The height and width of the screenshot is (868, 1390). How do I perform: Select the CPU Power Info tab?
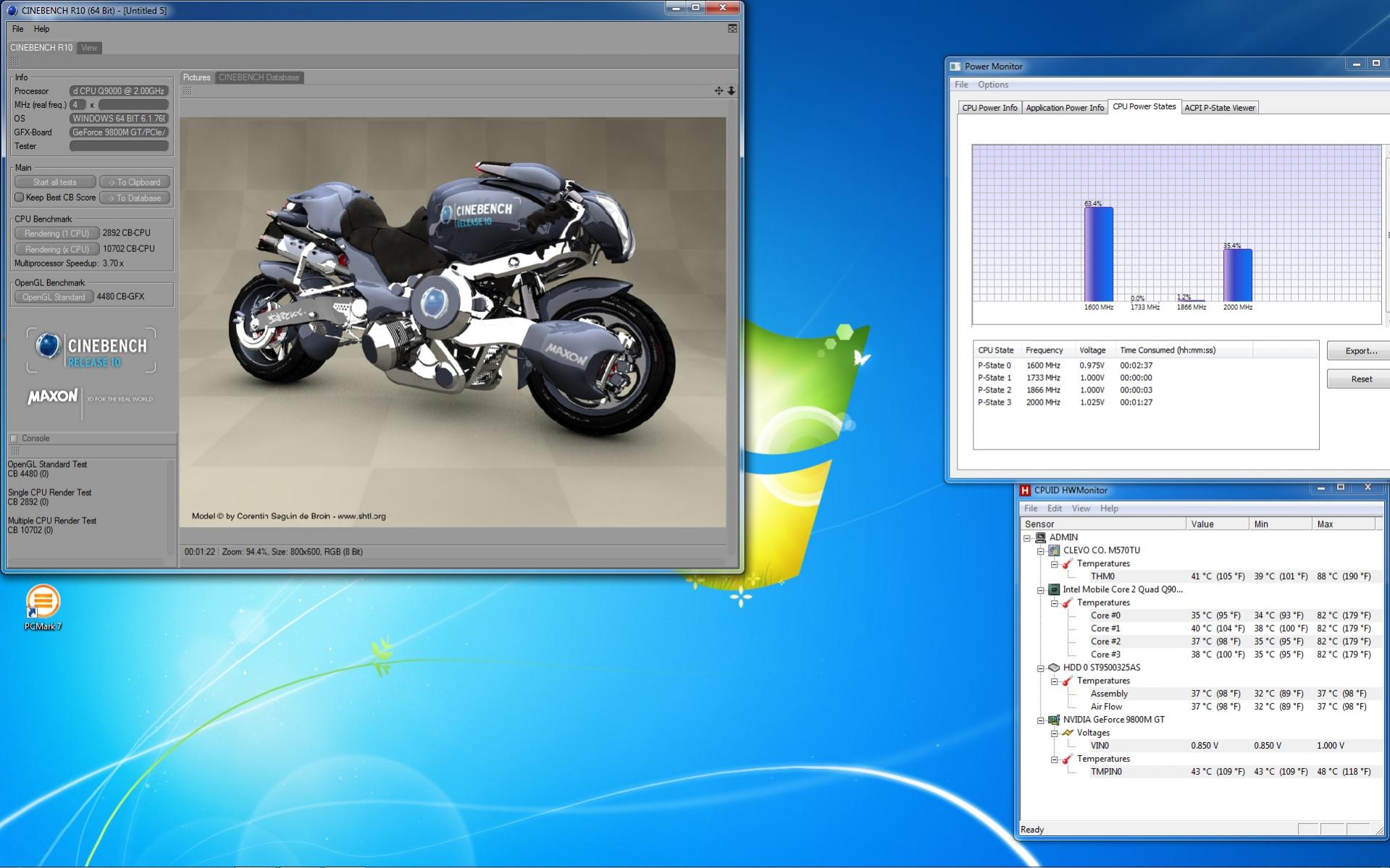[989, 108]
